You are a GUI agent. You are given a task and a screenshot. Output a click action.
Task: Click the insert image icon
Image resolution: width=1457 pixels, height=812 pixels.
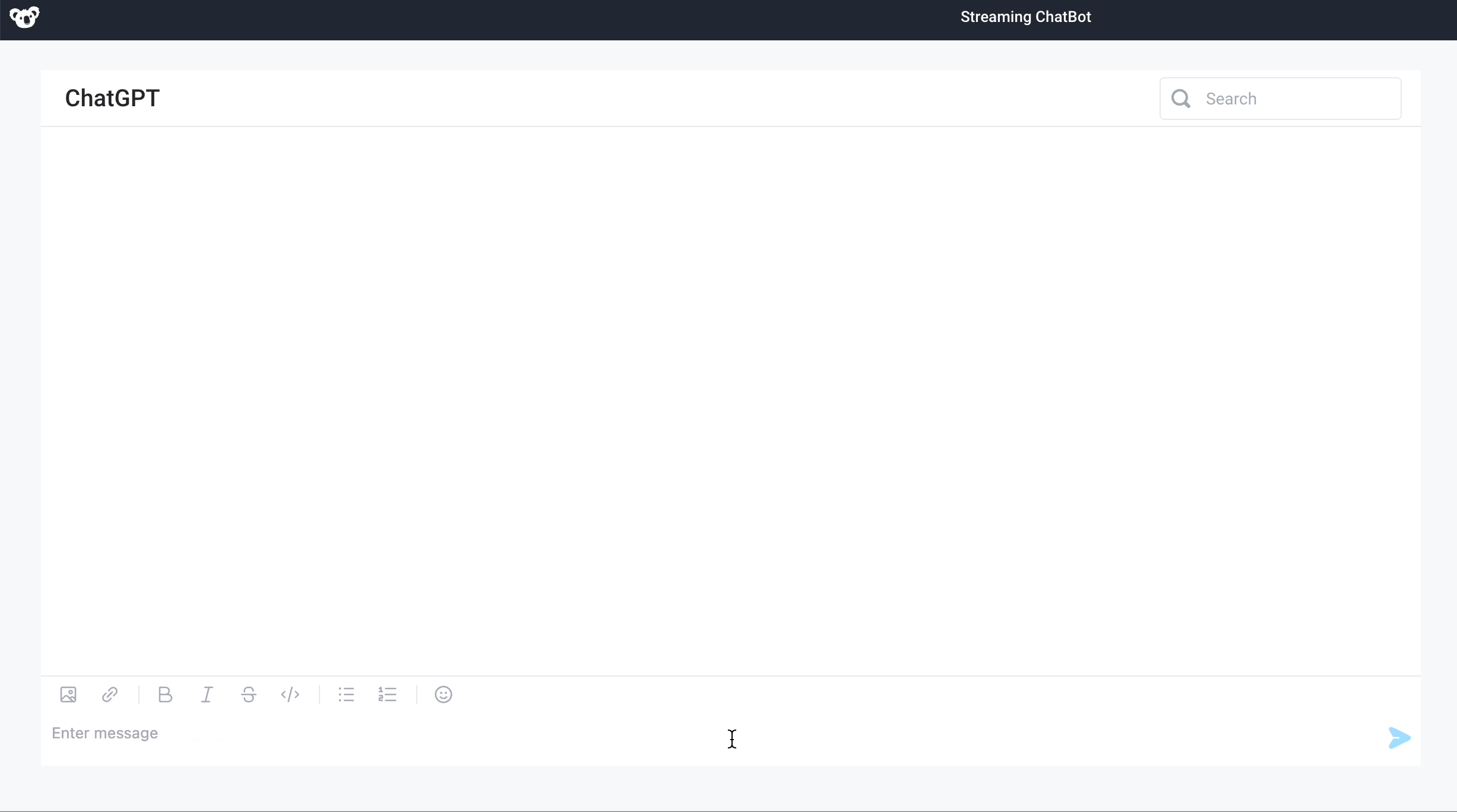[68, 694]
